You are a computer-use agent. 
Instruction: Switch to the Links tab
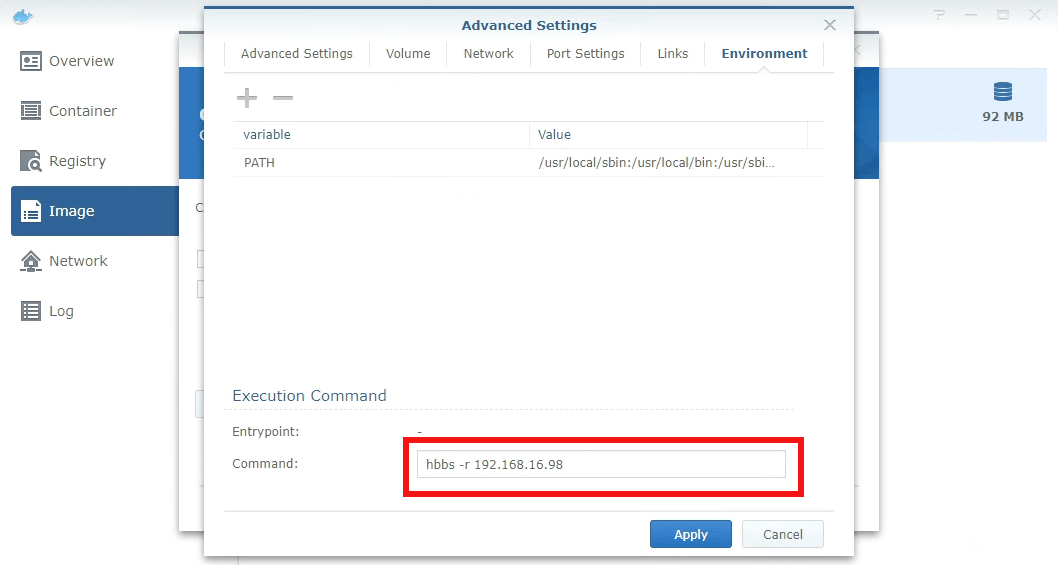[x=672, y=54]
